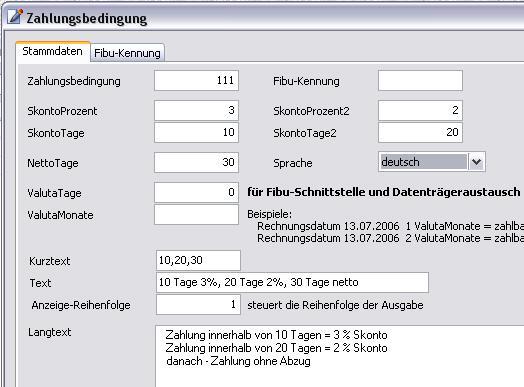Click the 'Beispiele:' text
This screenshot has width=524, height=387.
click(x=269, y=214)
